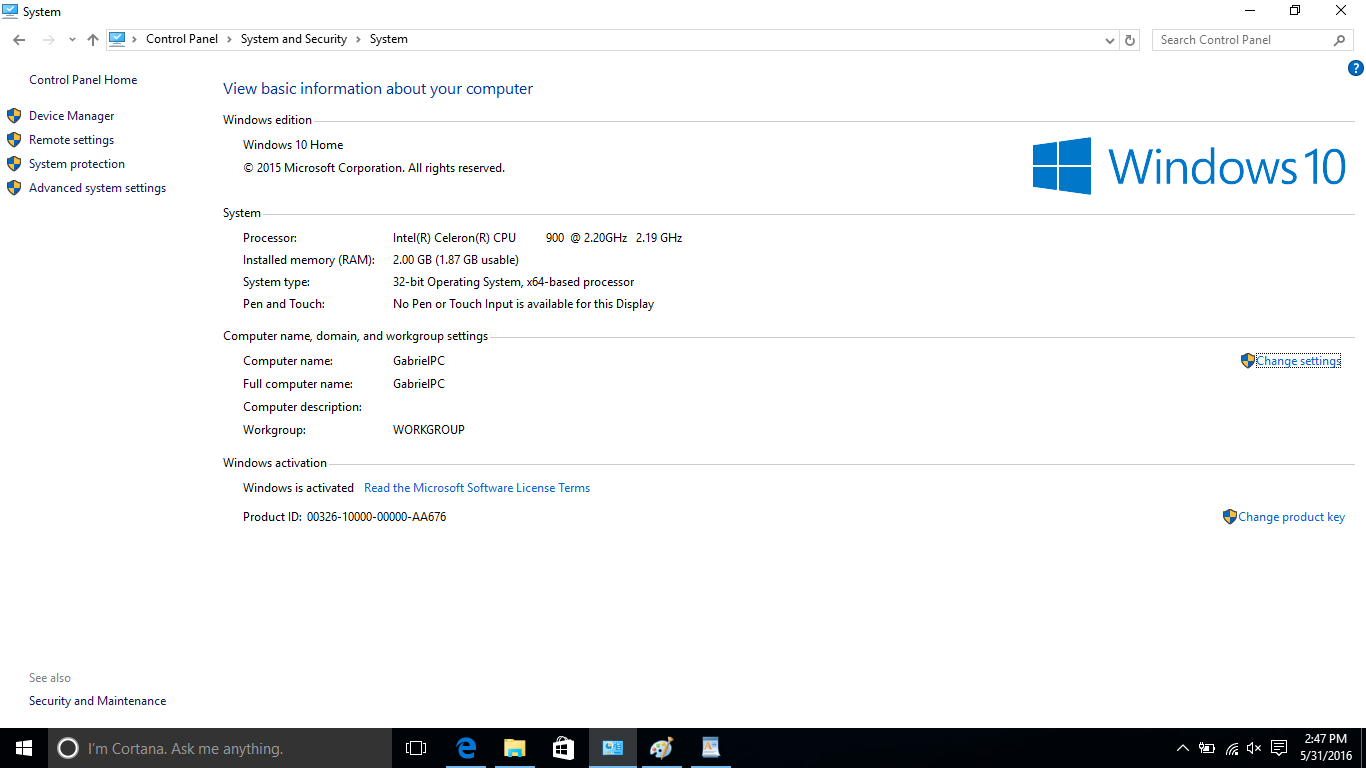The height and width of the screenshot is (768, 1366).
Task: Open the Wi-Fi network tray icon
Action: pyautogui.click(x=1232, y=748)
